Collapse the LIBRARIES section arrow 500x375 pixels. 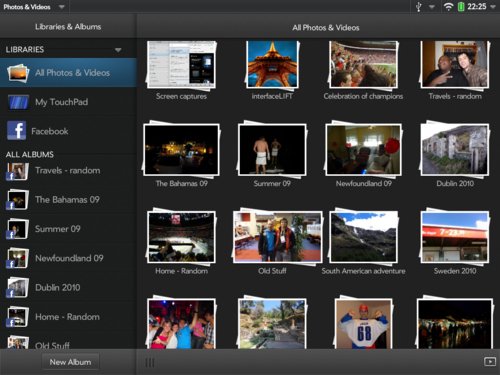click(x=118, y=50)
